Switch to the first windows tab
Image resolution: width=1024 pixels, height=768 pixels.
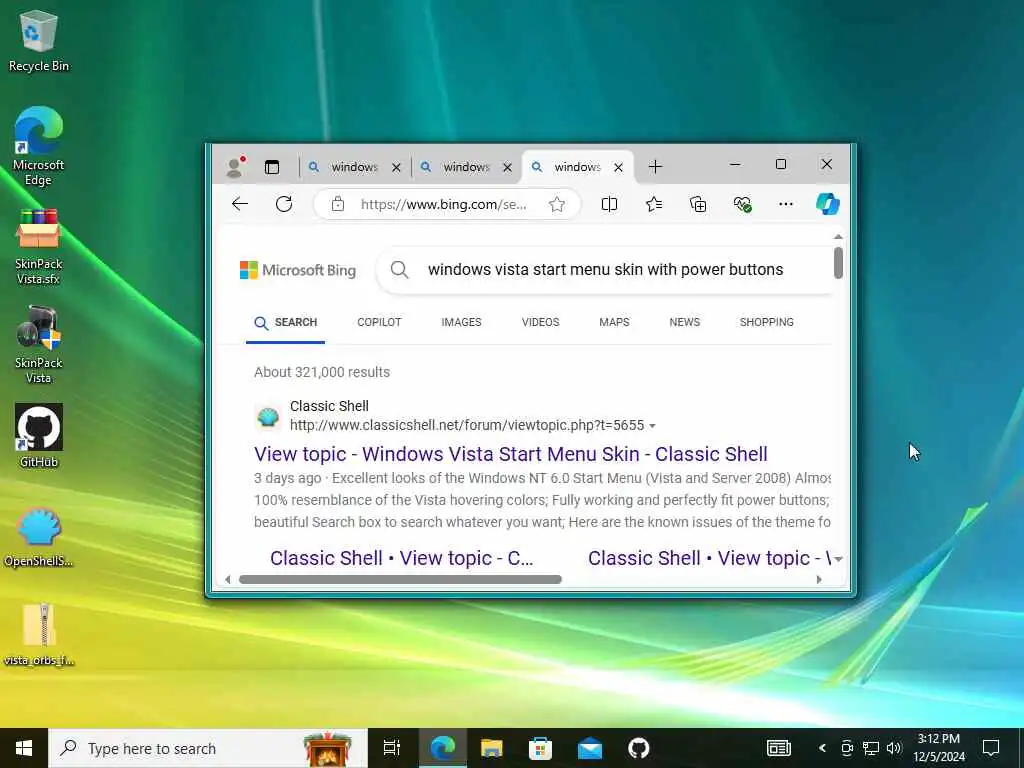click(355, 167)
